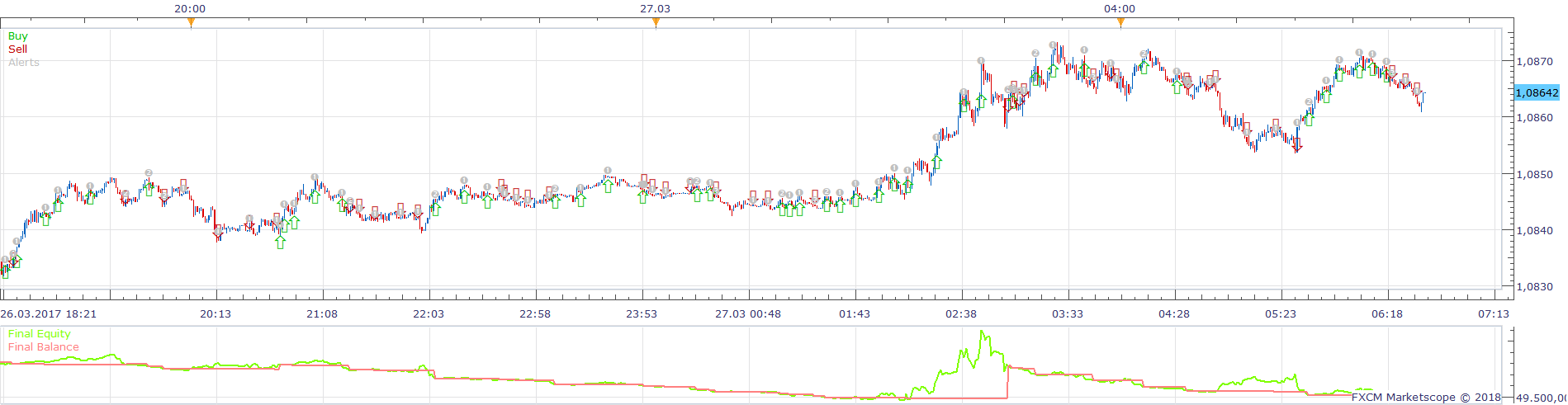Viewport: 1568px width, 405px height.
Task: Click the 02:38 time axis label
Action: tap(961, 314)
